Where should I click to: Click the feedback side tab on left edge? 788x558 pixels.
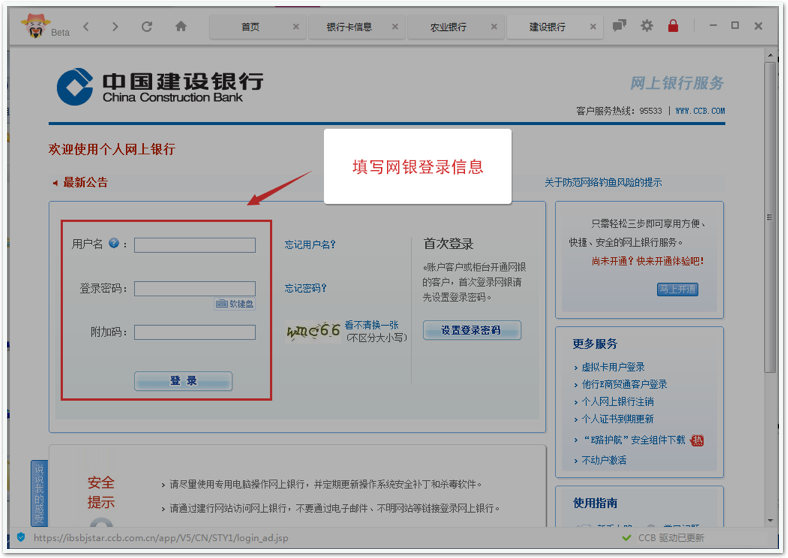click(x=39, y=493)
